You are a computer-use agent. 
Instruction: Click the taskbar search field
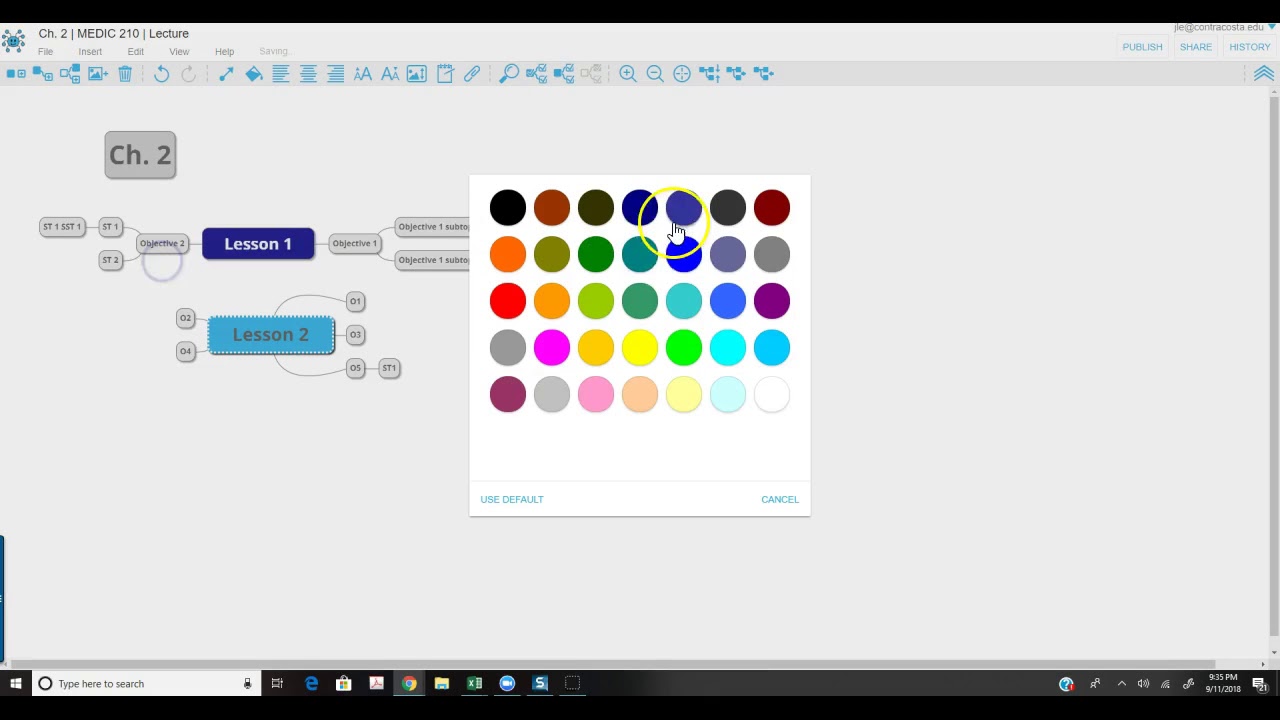[145, 684]
